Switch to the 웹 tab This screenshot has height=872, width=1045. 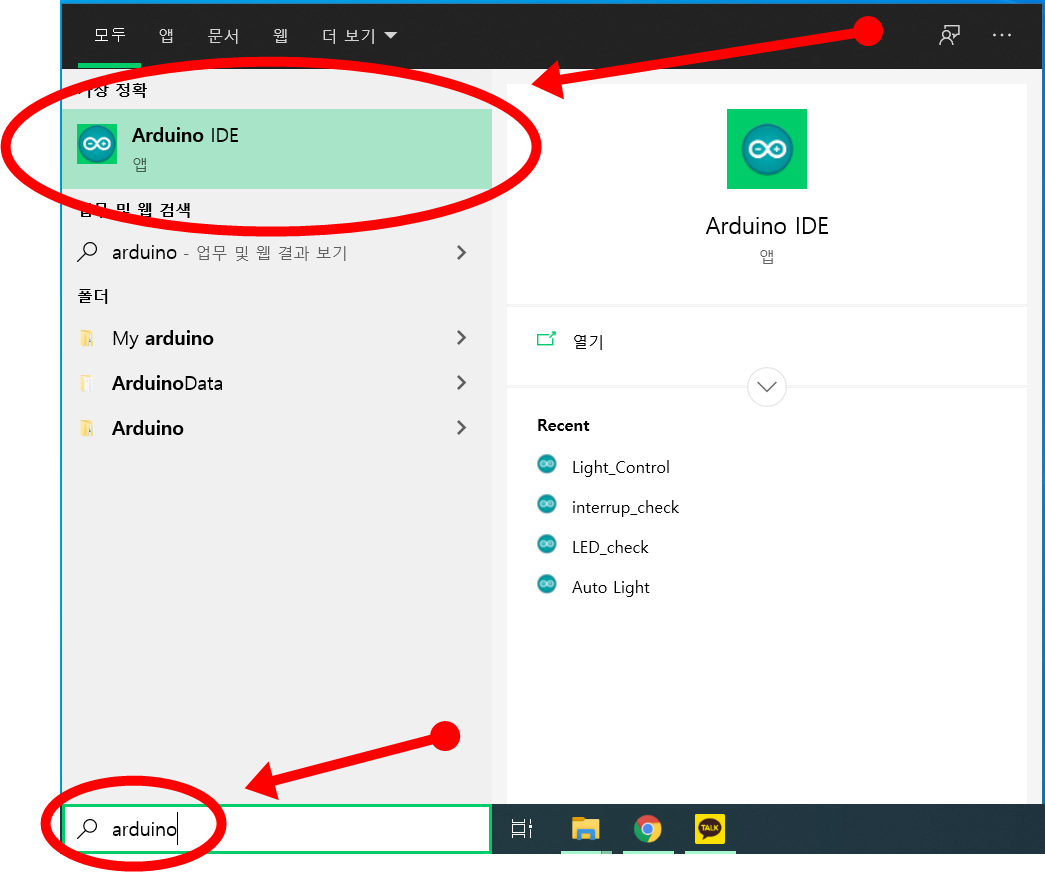click(281, 35)
